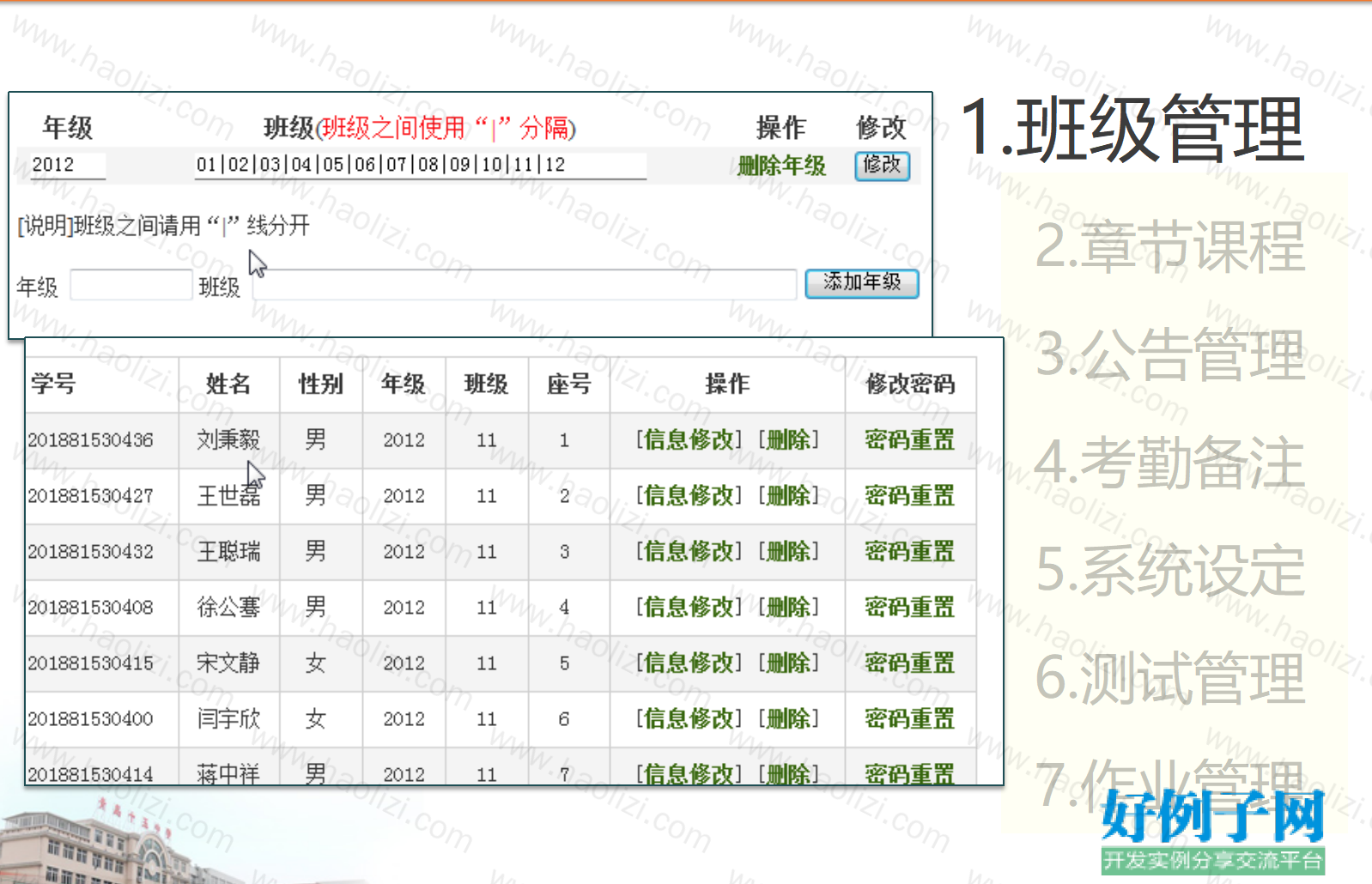Screen dimensions: 1372x884
Task: Click 删除 in 徐公骞 row
Action: pos(788,607)
